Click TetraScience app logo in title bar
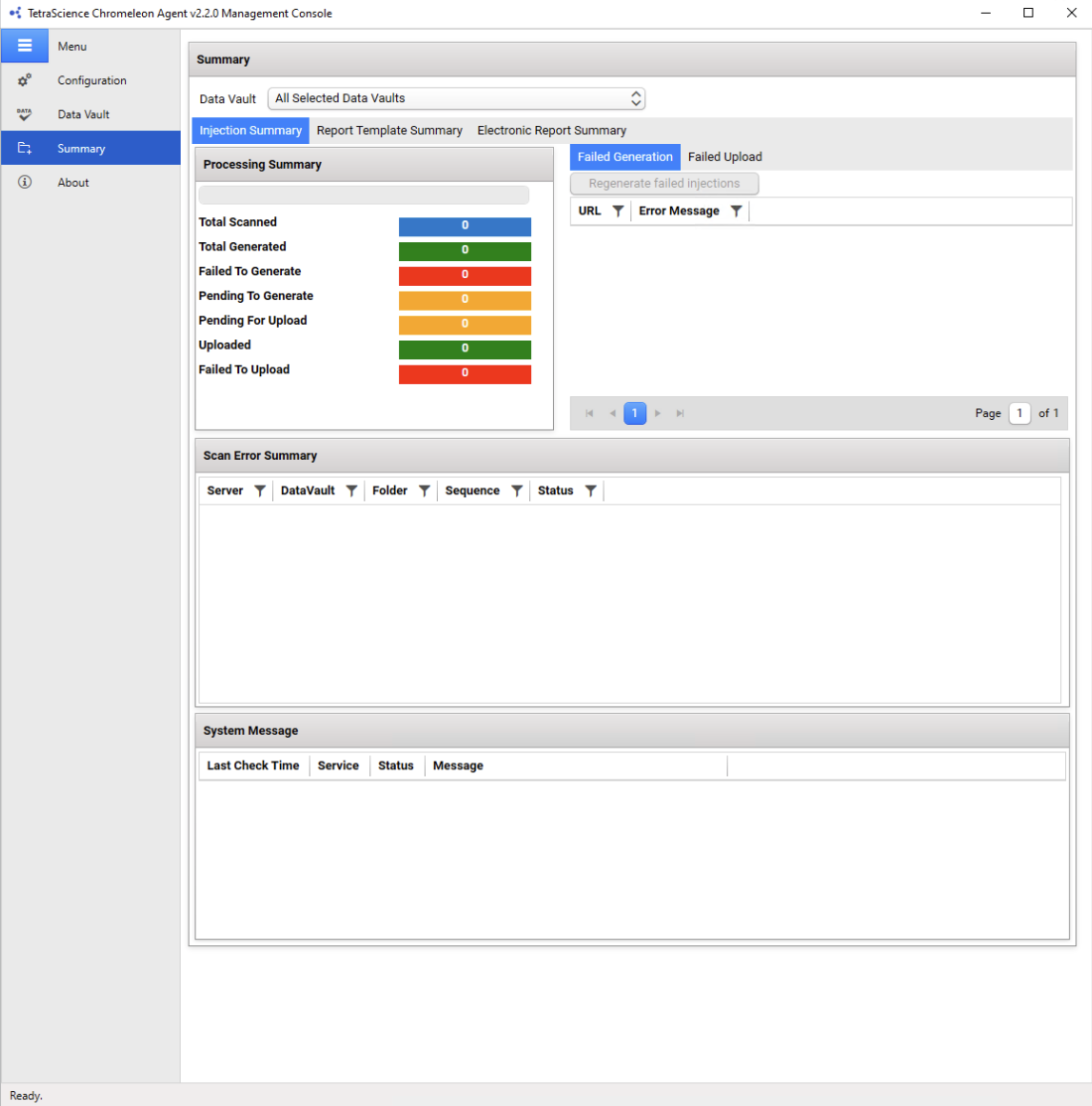Image resolution: width=1092 pixels, height=1106 pixels. [x=15, y=13]
